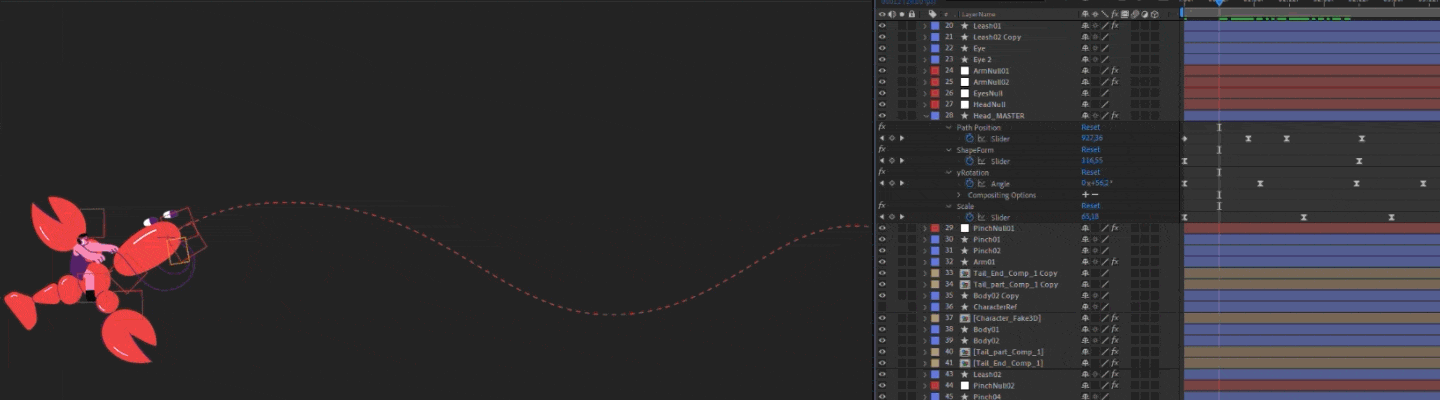Screen dimensions: 1440x400
Task: Toggle stopwatch for Scale Slider
Action: (x=969, y=217)
